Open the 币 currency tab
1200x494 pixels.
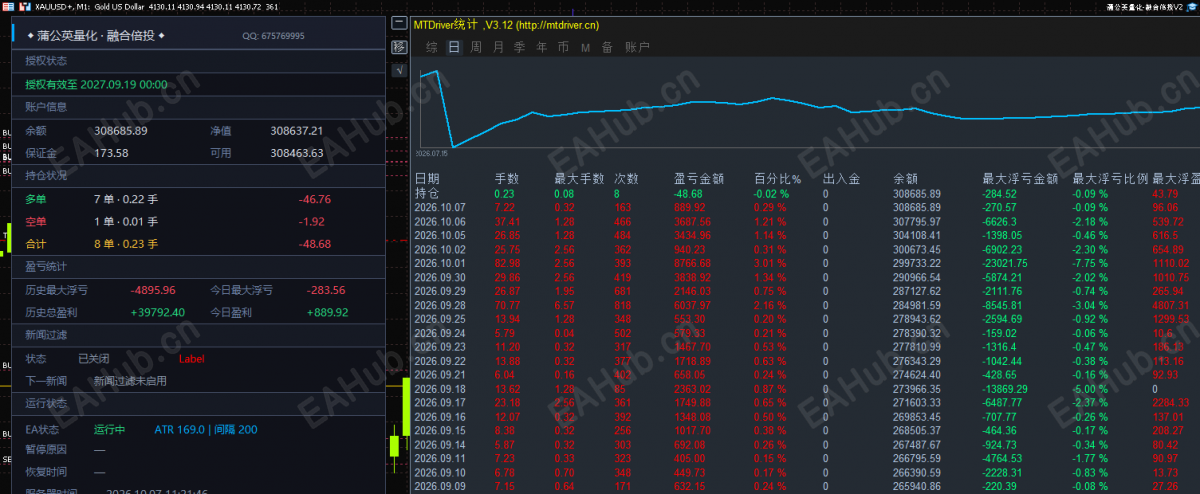click(x=563, y=46)
